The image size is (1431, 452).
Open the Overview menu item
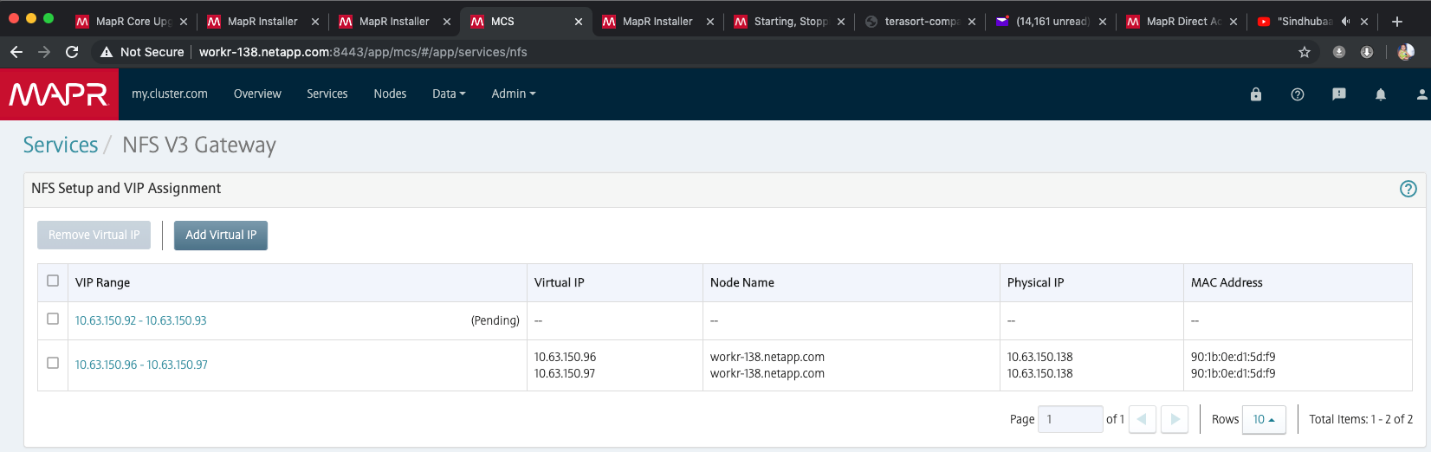tap(257, 94)
